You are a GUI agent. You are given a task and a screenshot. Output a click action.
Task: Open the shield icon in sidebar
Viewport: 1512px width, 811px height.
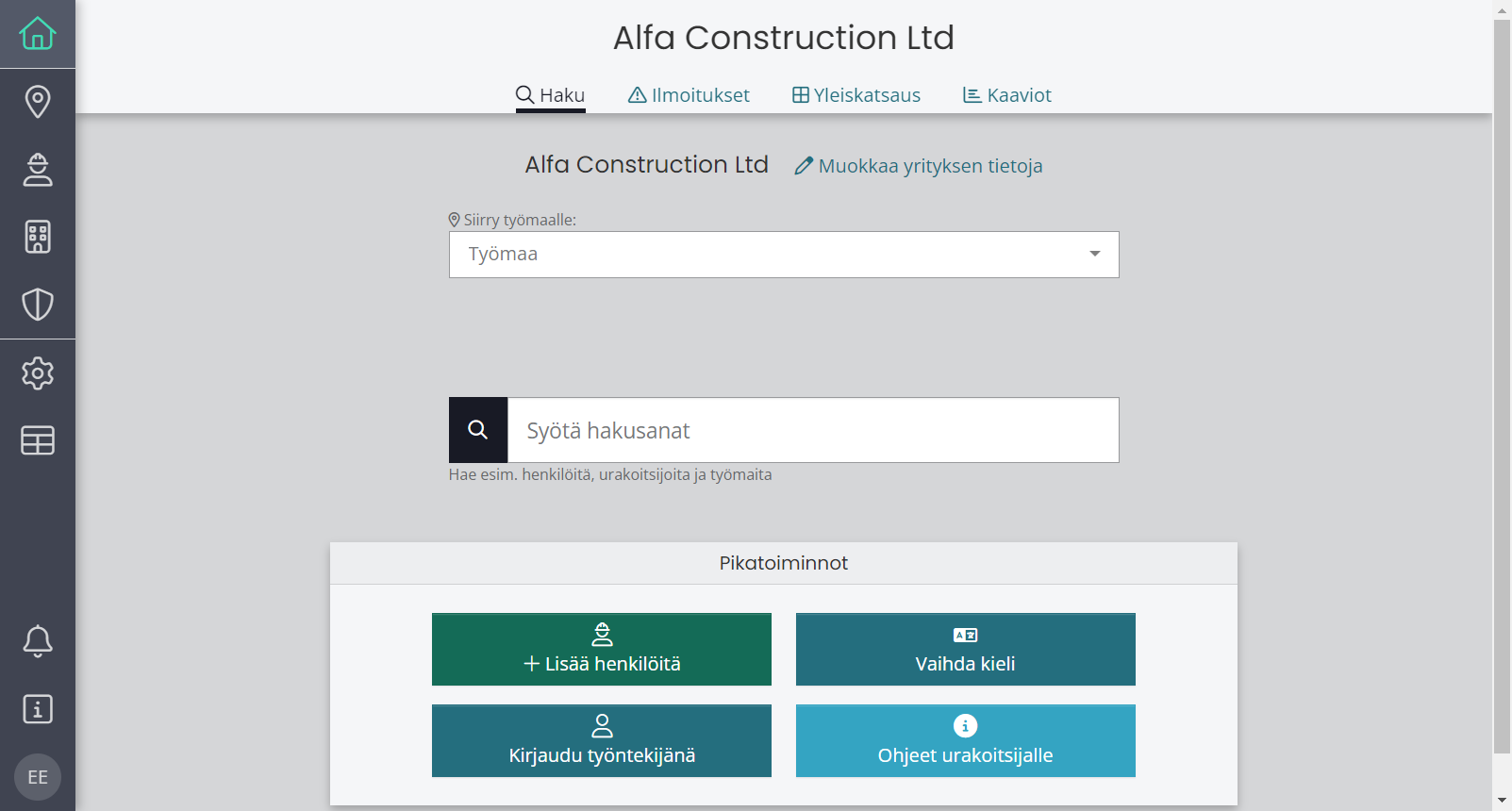(38, 305)
